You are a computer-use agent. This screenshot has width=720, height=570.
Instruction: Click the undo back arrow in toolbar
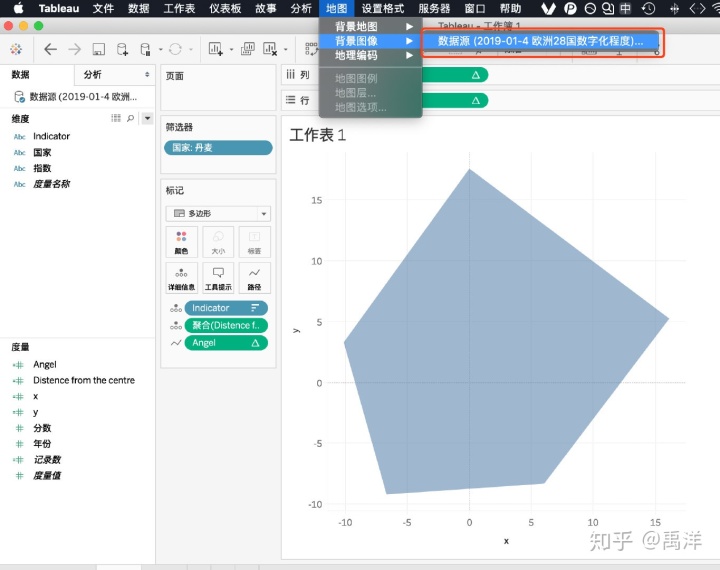coord(50,49)
